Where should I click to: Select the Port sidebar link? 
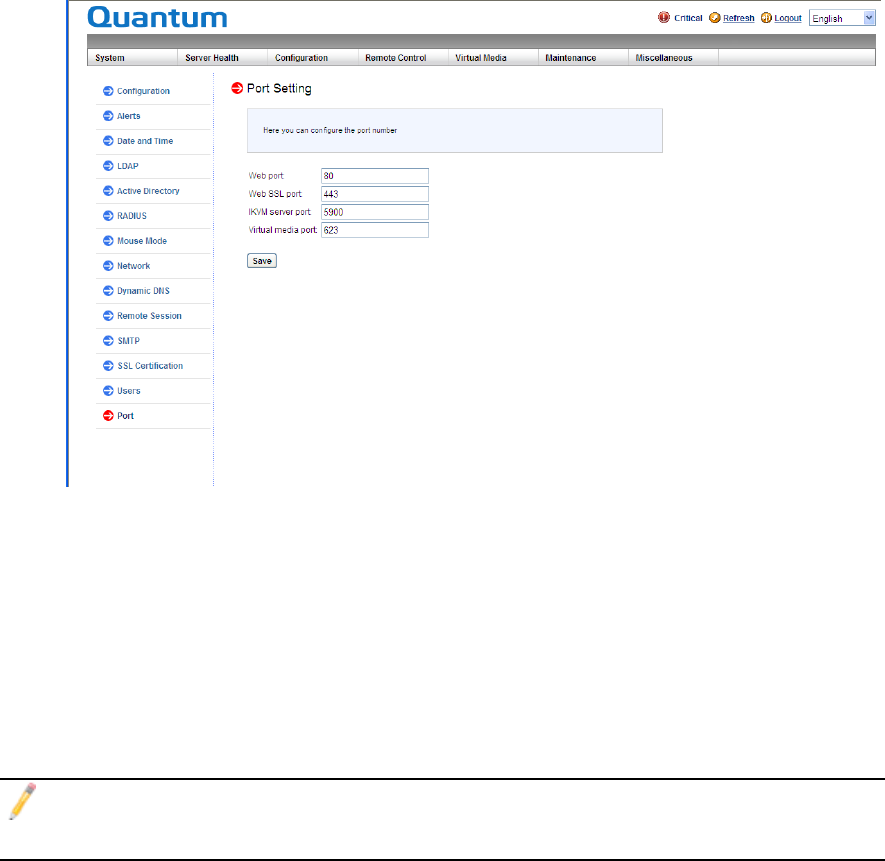click(125, 416)
